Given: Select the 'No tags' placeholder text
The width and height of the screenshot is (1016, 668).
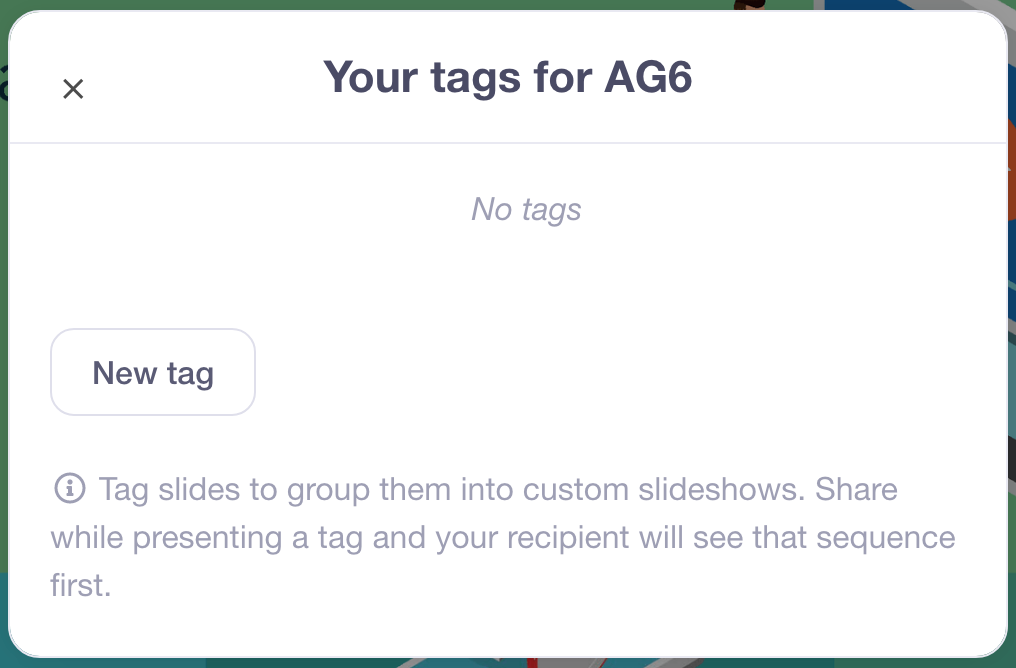Looking at the screenshot, I should (525, 209).
